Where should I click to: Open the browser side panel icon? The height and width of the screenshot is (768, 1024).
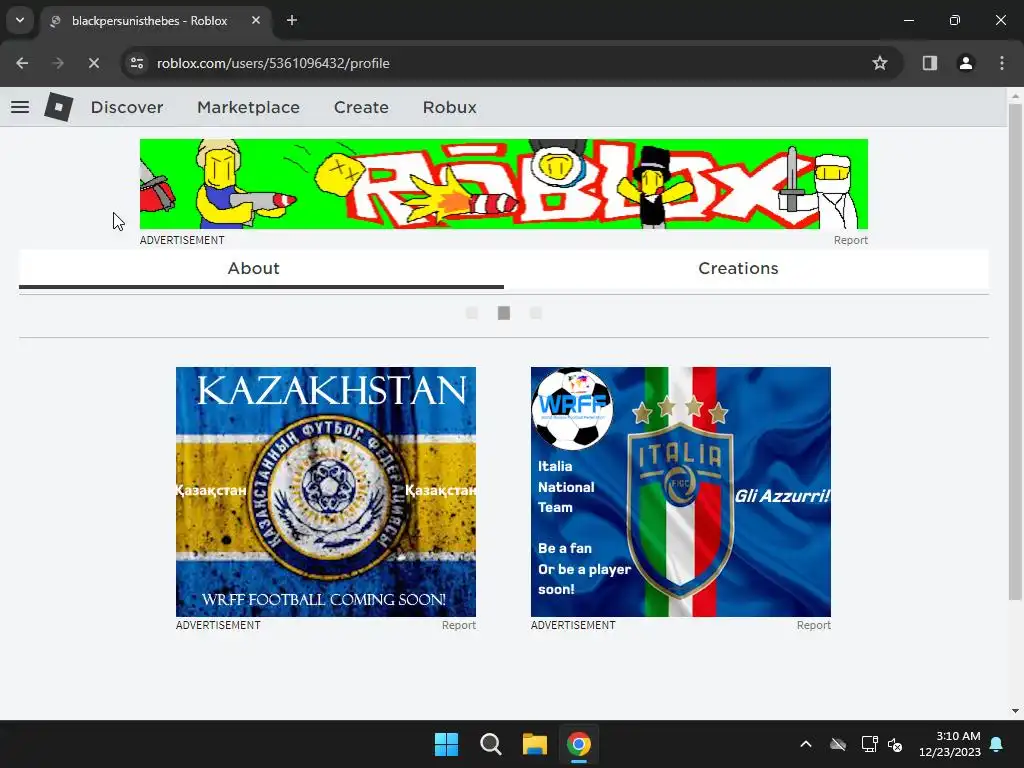pyautogui.click(x=929, y=63)
